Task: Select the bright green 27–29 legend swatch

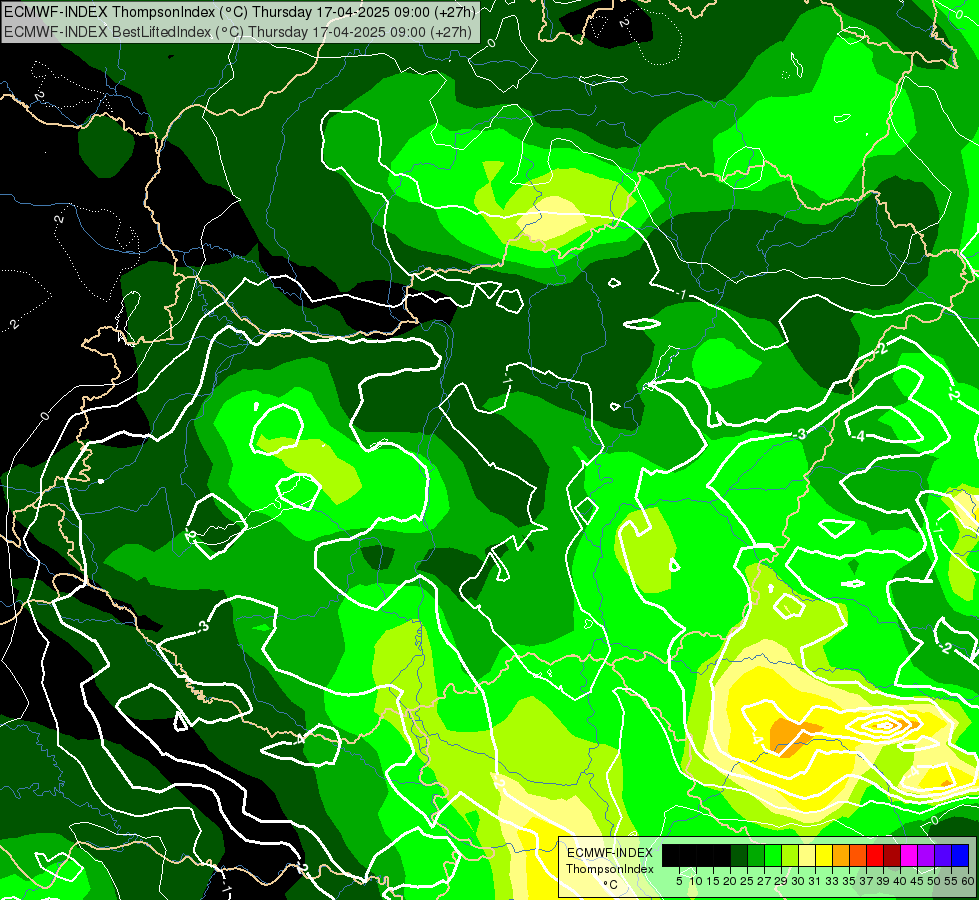Action: [773, 855]
